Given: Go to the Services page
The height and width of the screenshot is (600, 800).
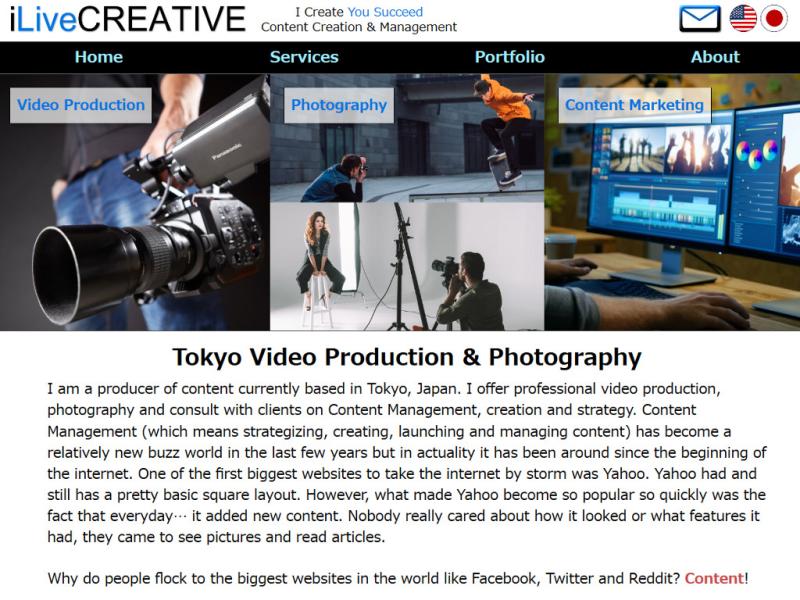Looking at the screenshot, I should pos(304,57).
